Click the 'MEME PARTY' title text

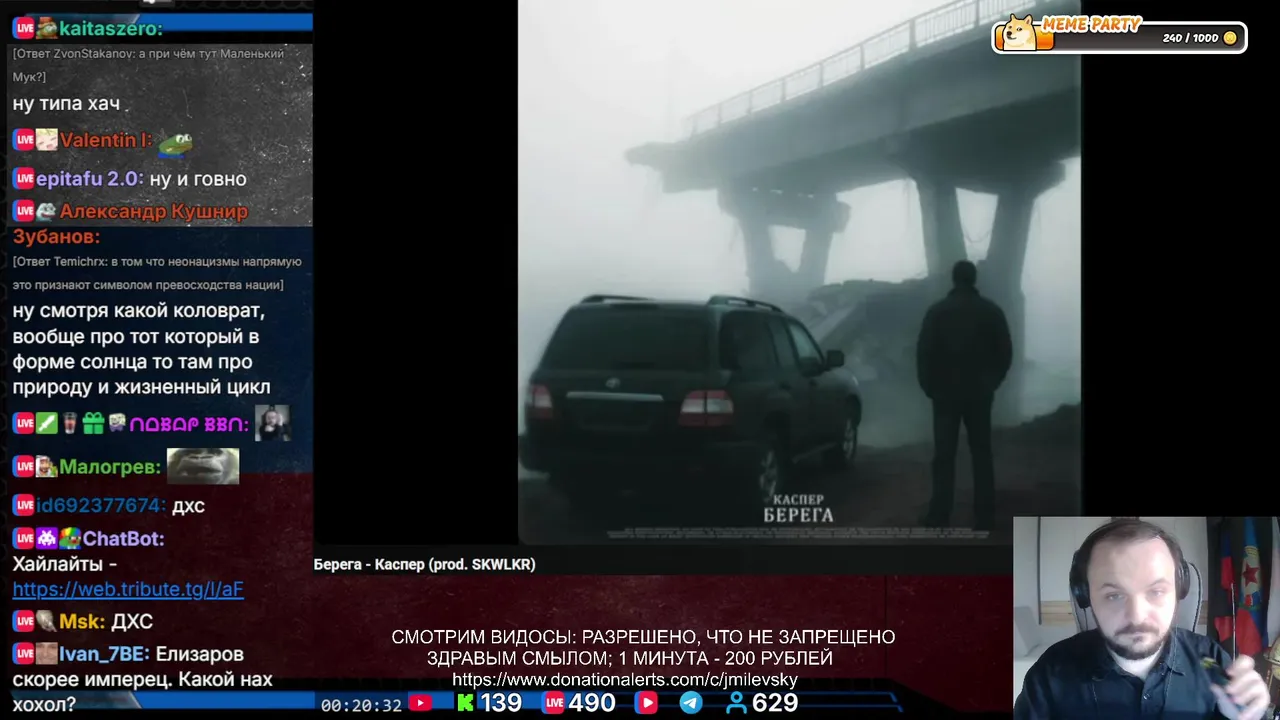[x=1092, y=24]
